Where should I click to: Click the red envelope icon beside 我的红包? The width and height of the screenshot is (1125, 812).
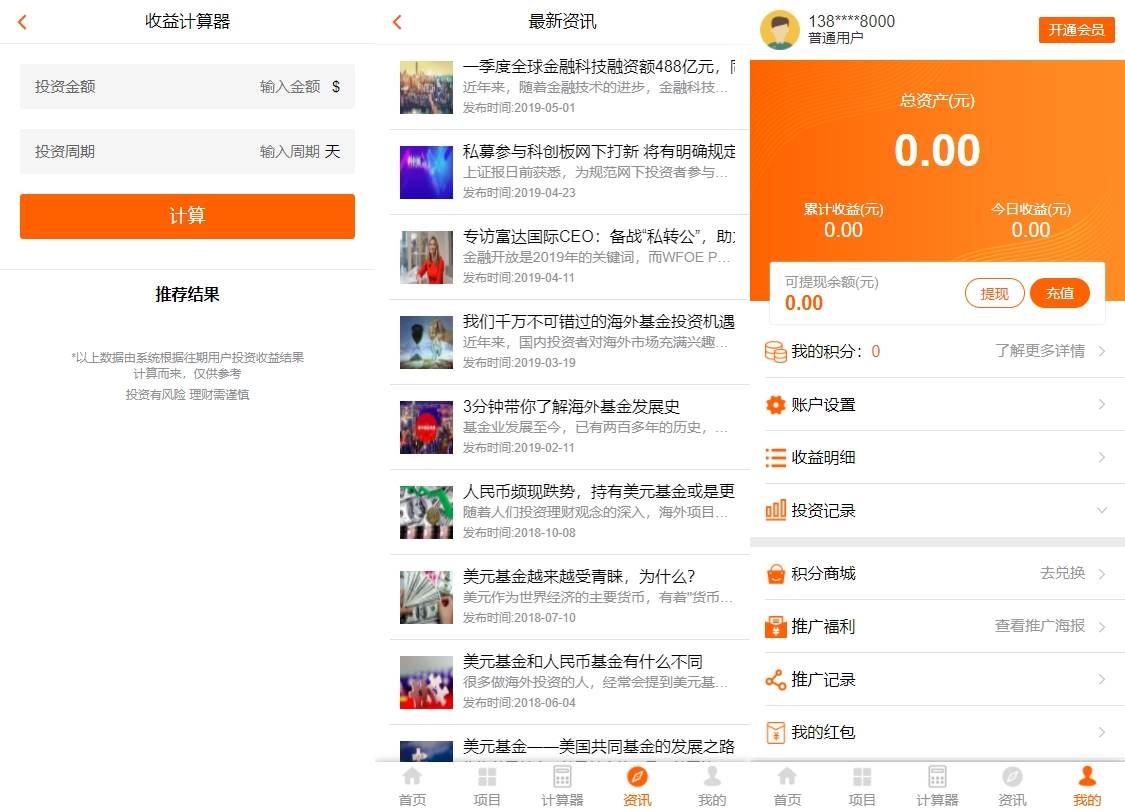click(775, 733)
